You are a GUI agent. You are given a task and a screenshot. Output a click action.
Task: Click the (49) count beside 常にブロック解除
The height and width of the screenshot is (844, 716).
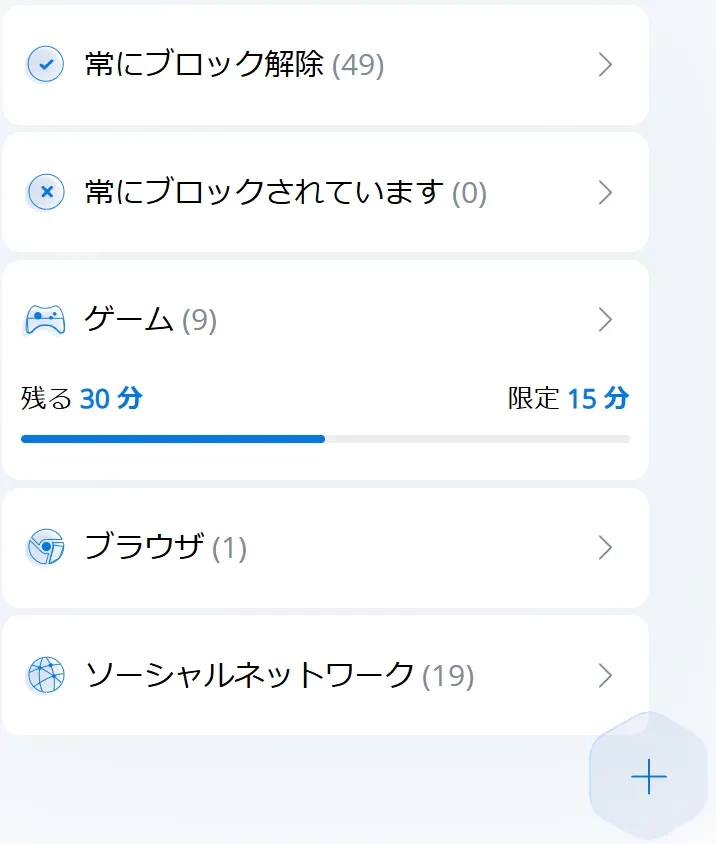click(x=358, y=66)
